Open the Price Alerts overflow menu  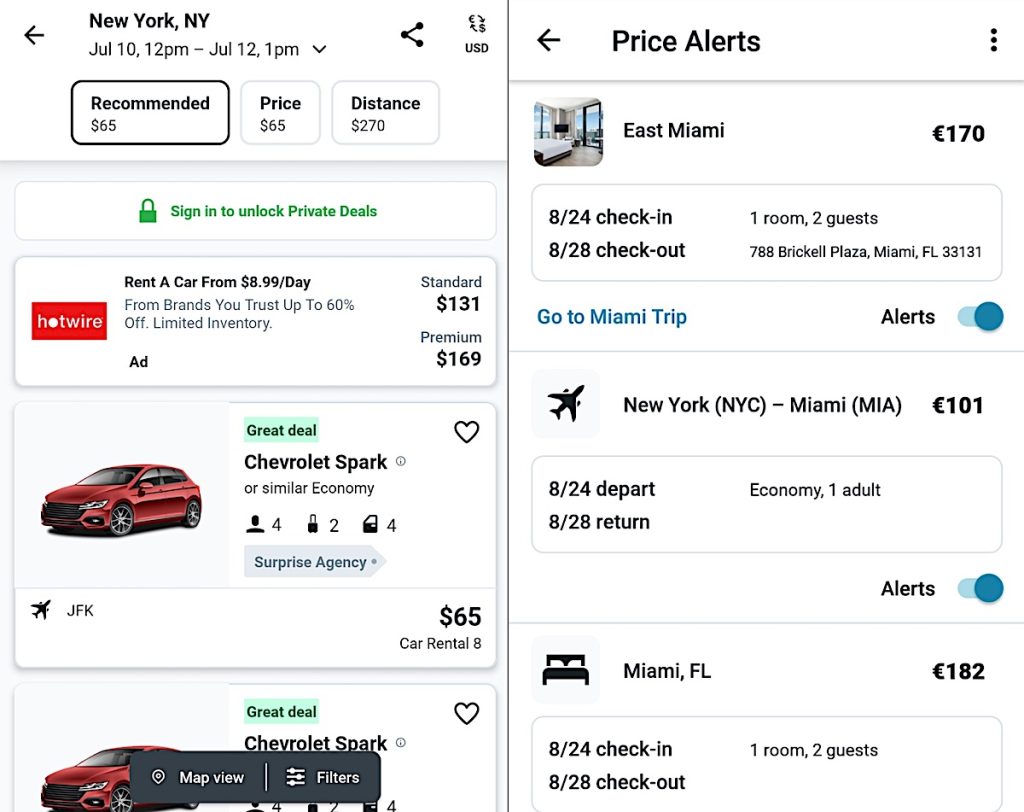[994, 39]
